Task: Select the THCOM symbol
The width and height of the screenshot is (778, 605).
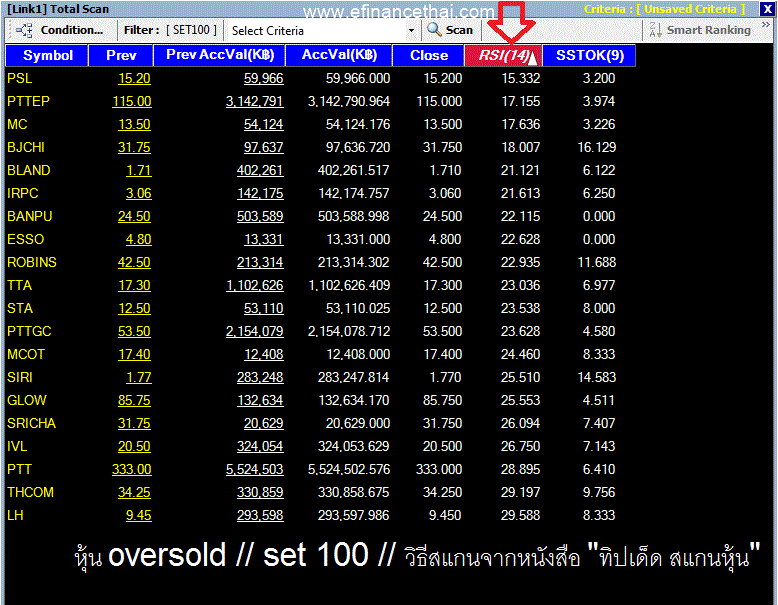Action: (30, 492)
